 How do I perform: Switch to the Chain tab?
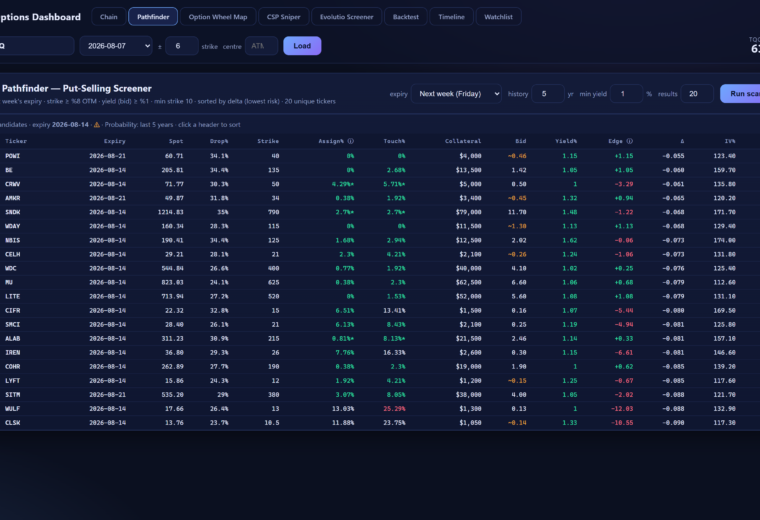pyautogui.click(x=109, y=16)
